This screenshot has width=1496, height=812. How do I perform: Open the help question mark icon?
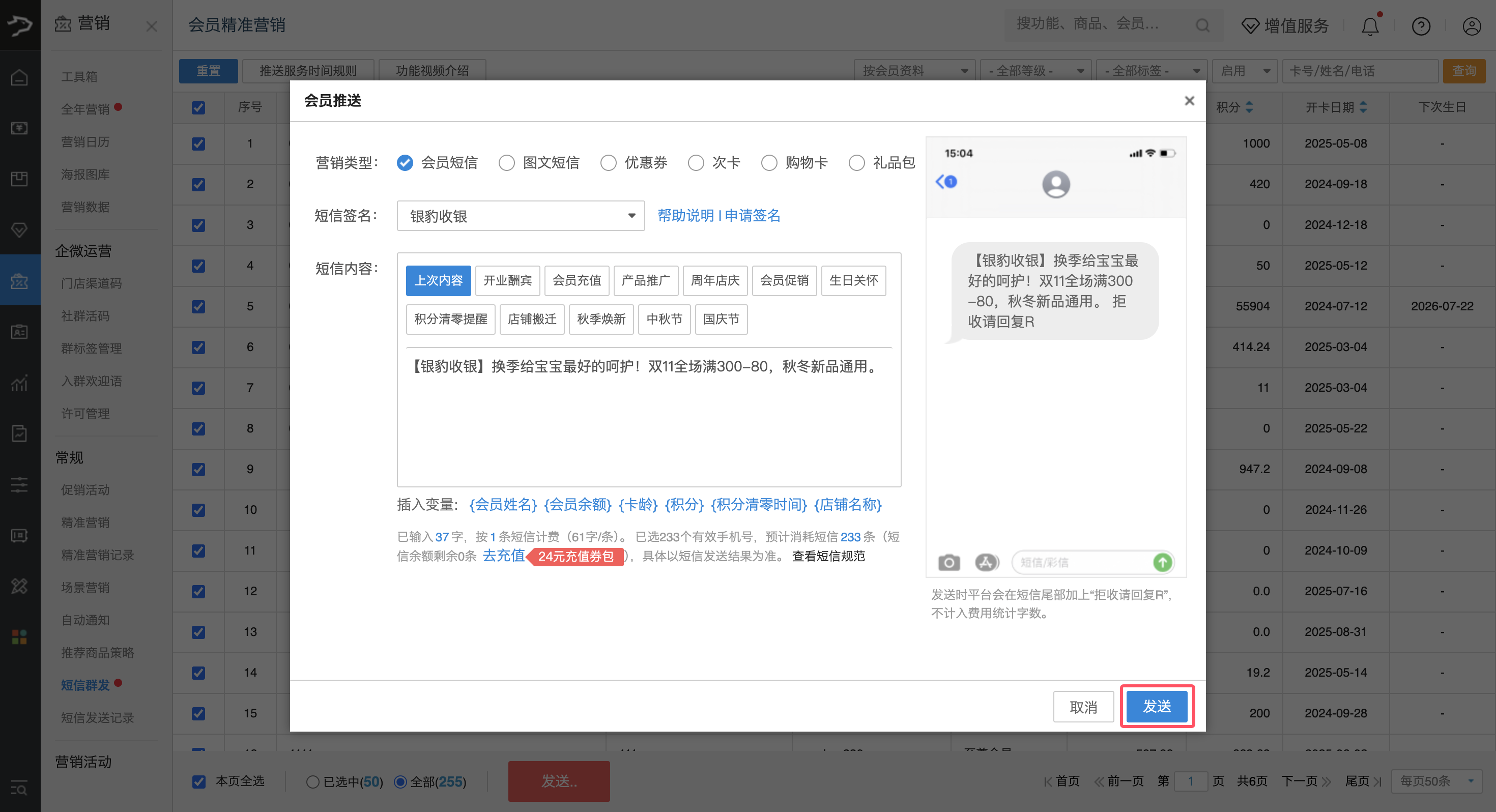pos(1421,26)
